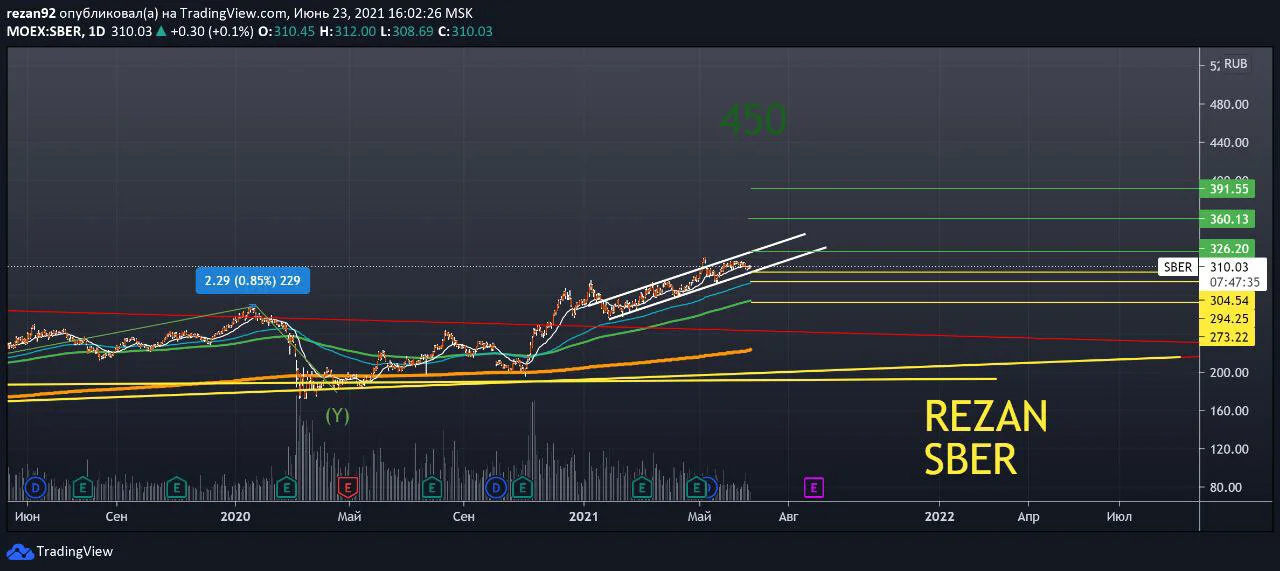Click the Авг time axis label
The image size is (1280, 571).
pos(789,516)
